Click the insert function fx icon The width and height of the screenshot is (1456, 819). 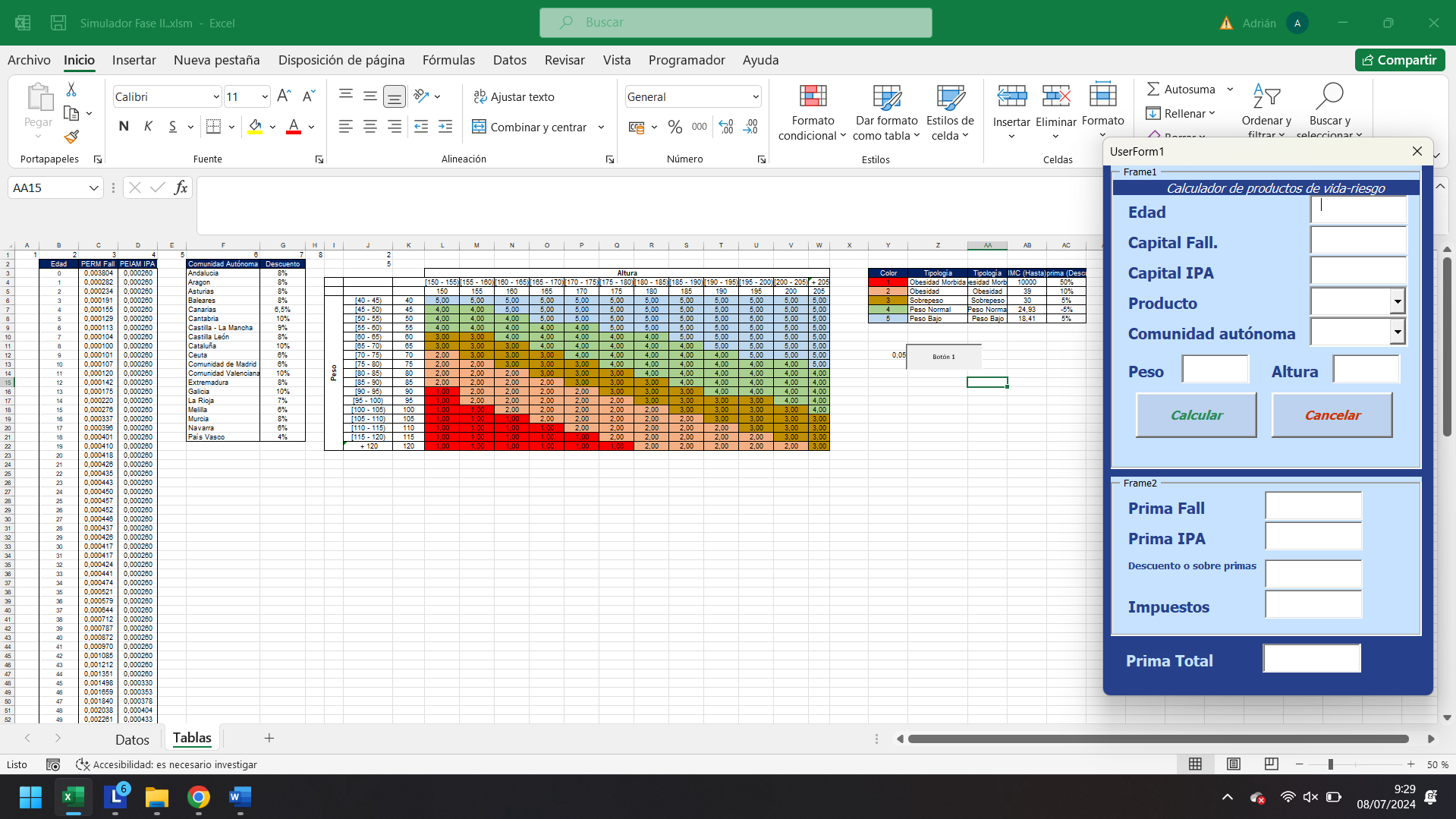(181, 187)
